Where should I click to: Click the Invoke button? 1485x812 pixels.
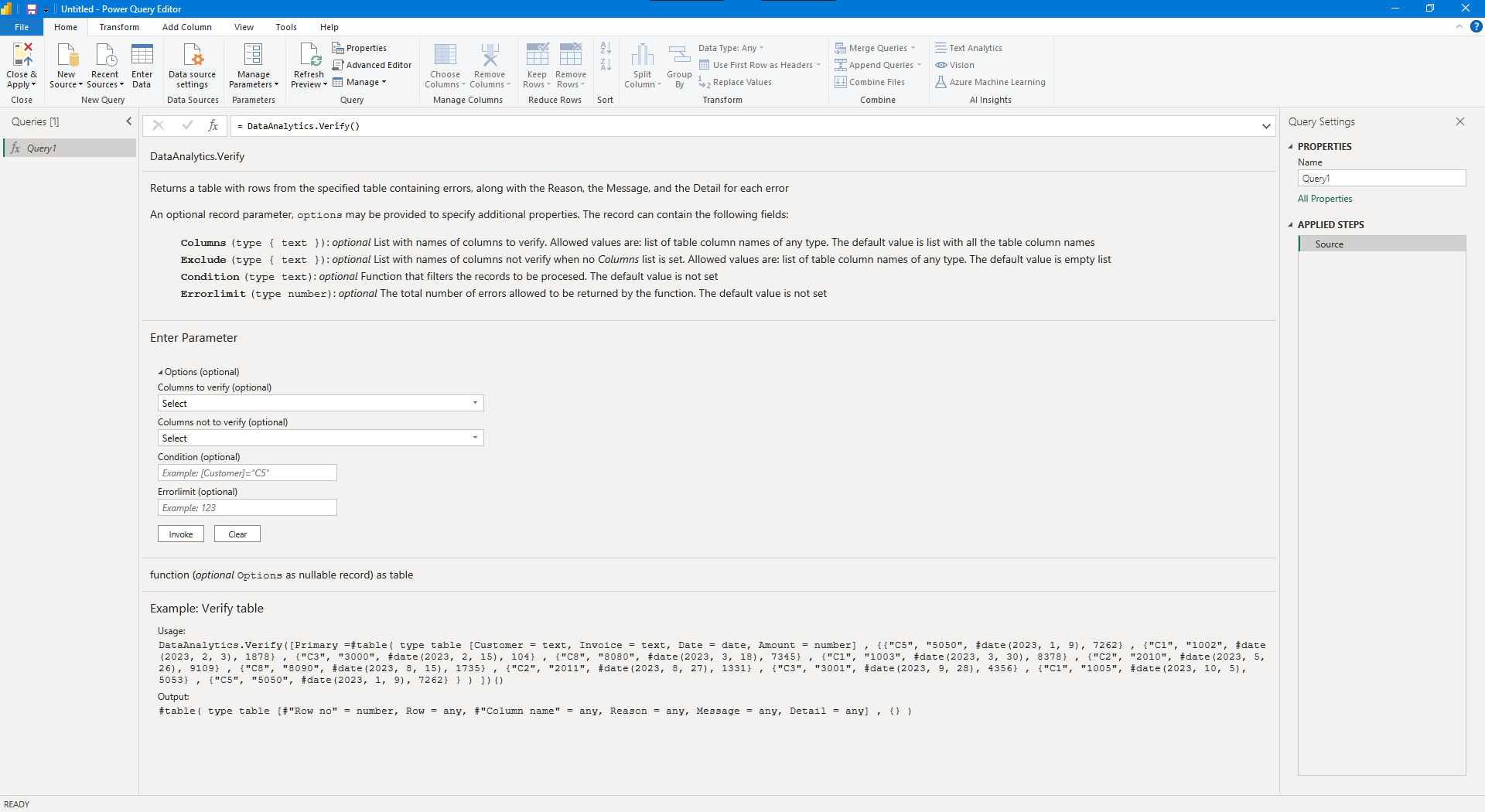[181, 534]
